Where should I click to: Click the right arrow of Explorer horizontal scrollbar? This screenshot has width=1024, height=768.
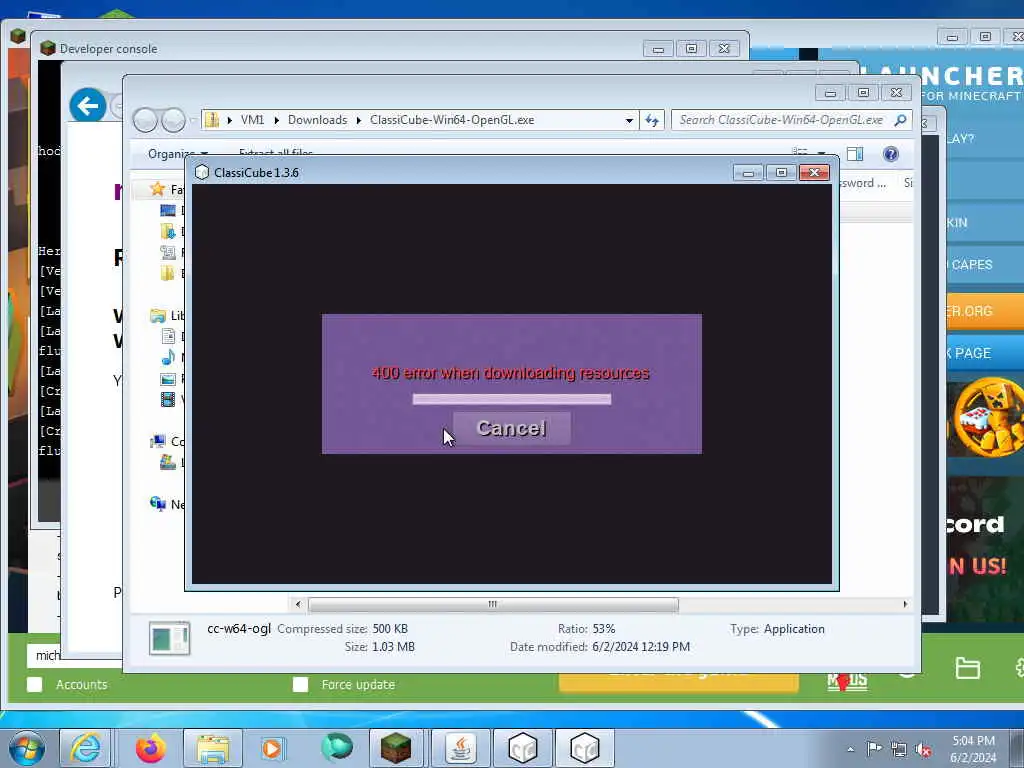coord(905,604)
